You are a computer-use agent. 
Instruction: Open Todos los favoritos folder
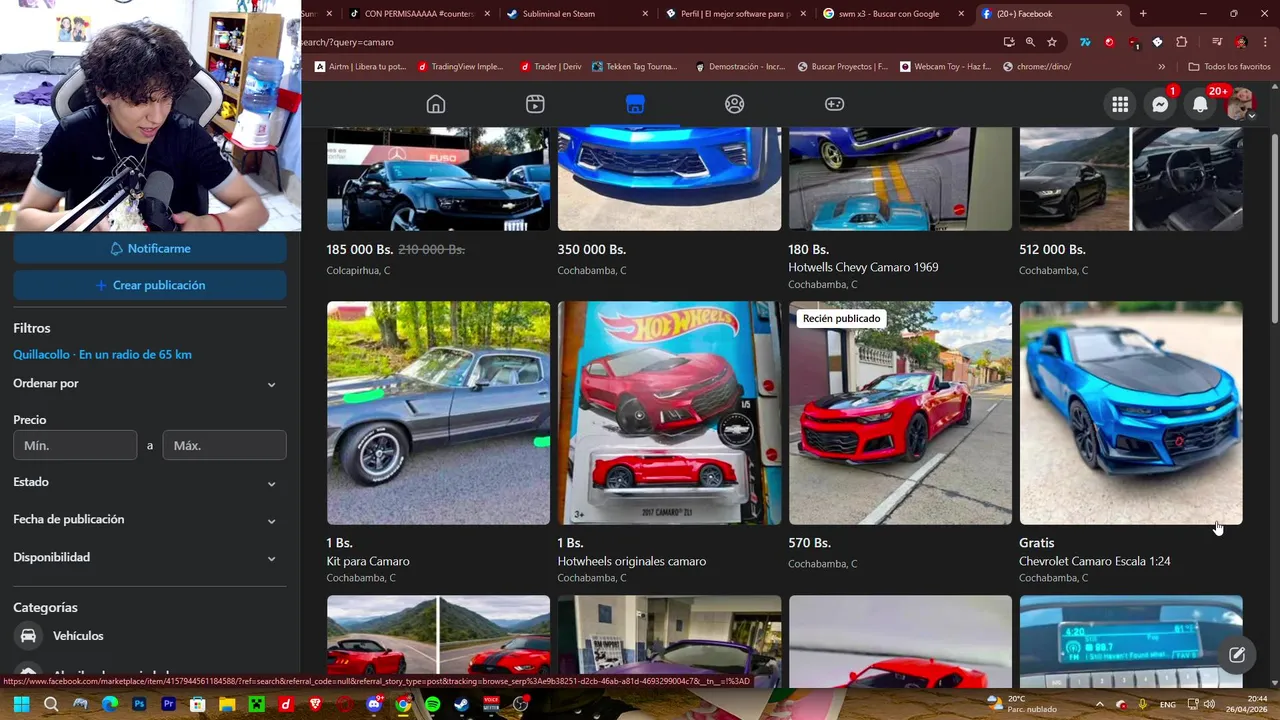point(1229,67)
